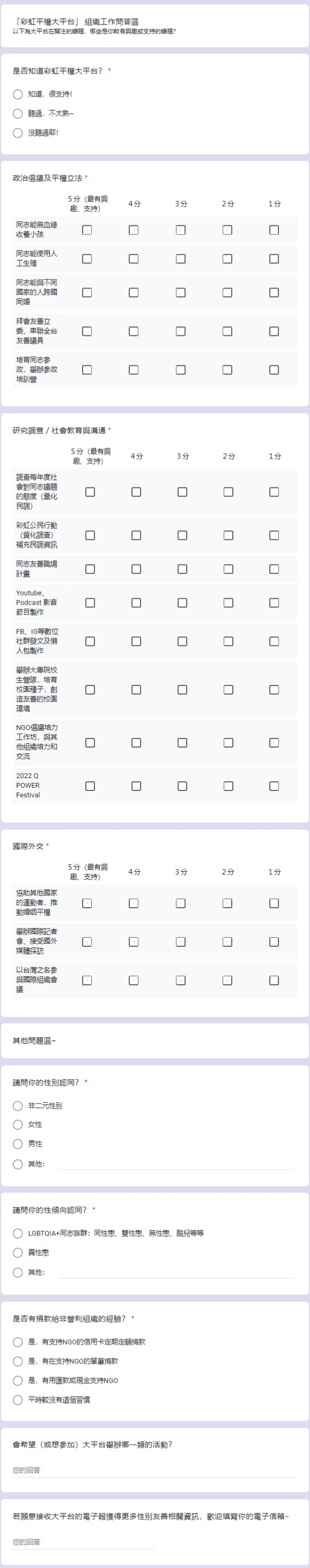Click the email answer field at bottom

click(84, 1542)
